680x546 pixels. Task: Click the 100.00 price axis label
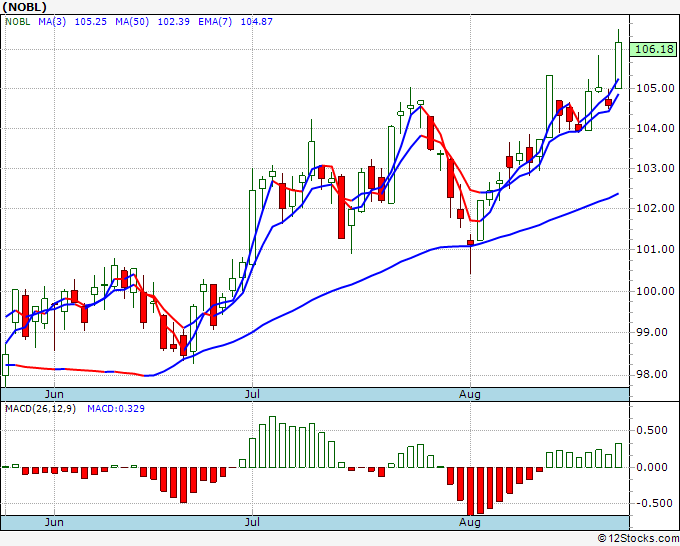pos(655,291)
